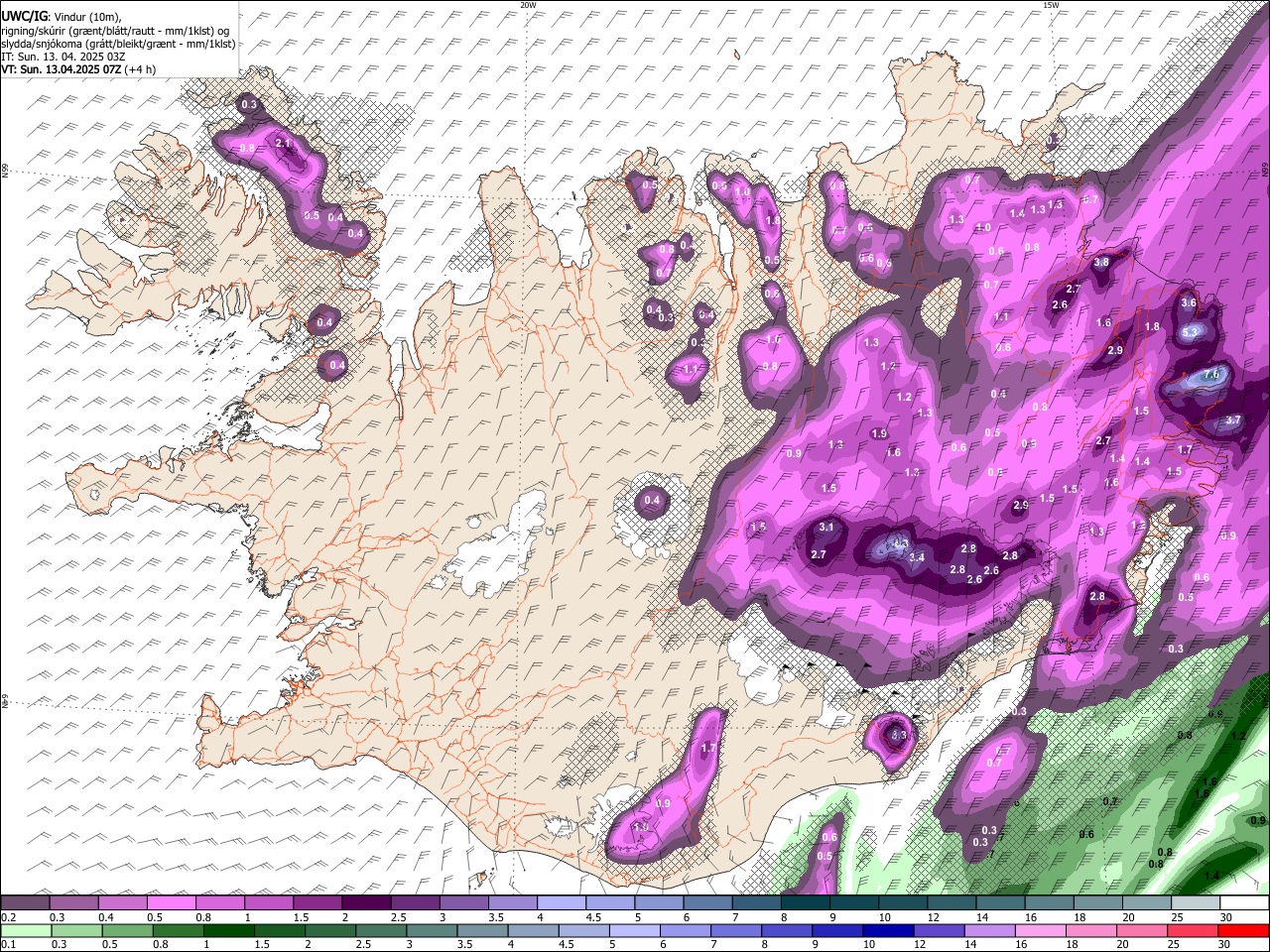Click the 7.6 precipitation value on the east coast
1270x952 pixels.
click(1211, 375)
